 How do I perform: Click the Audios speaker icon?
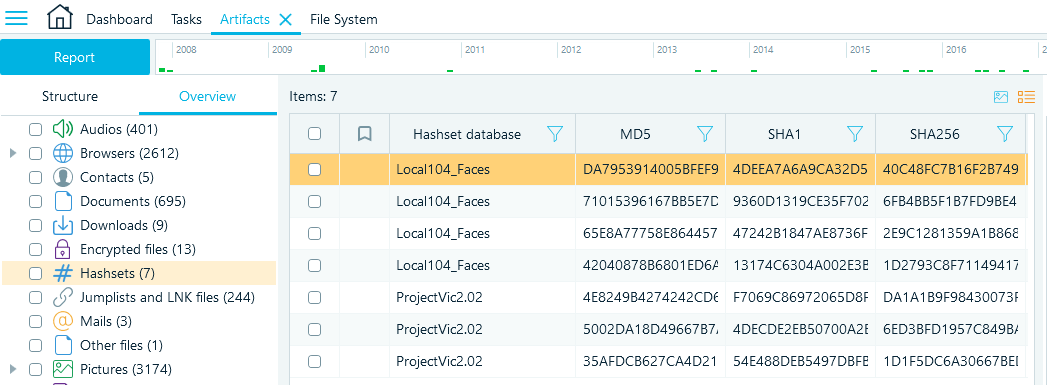pyautogui.click(x=62, y=129)
